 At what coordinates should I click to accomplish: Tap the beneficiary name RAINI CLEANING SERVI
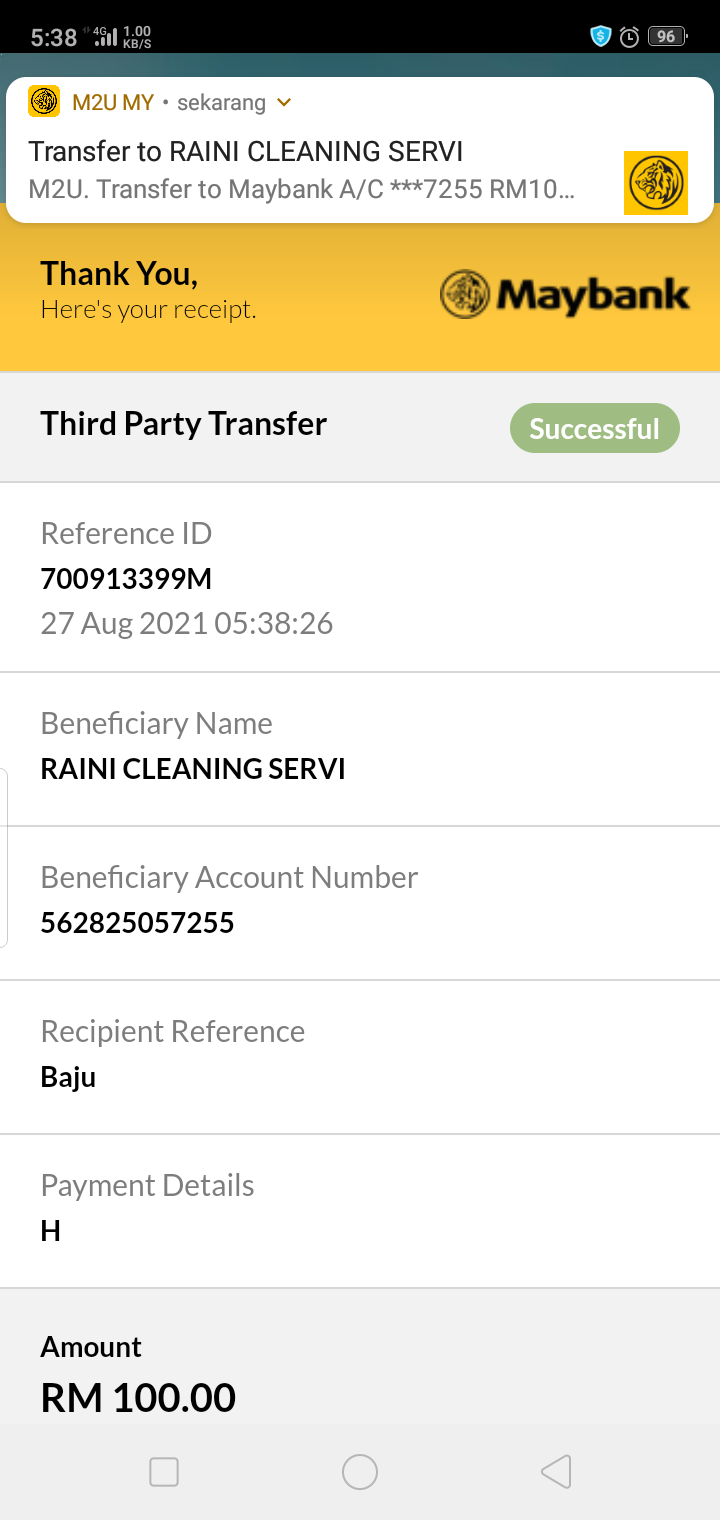point(193,769)
